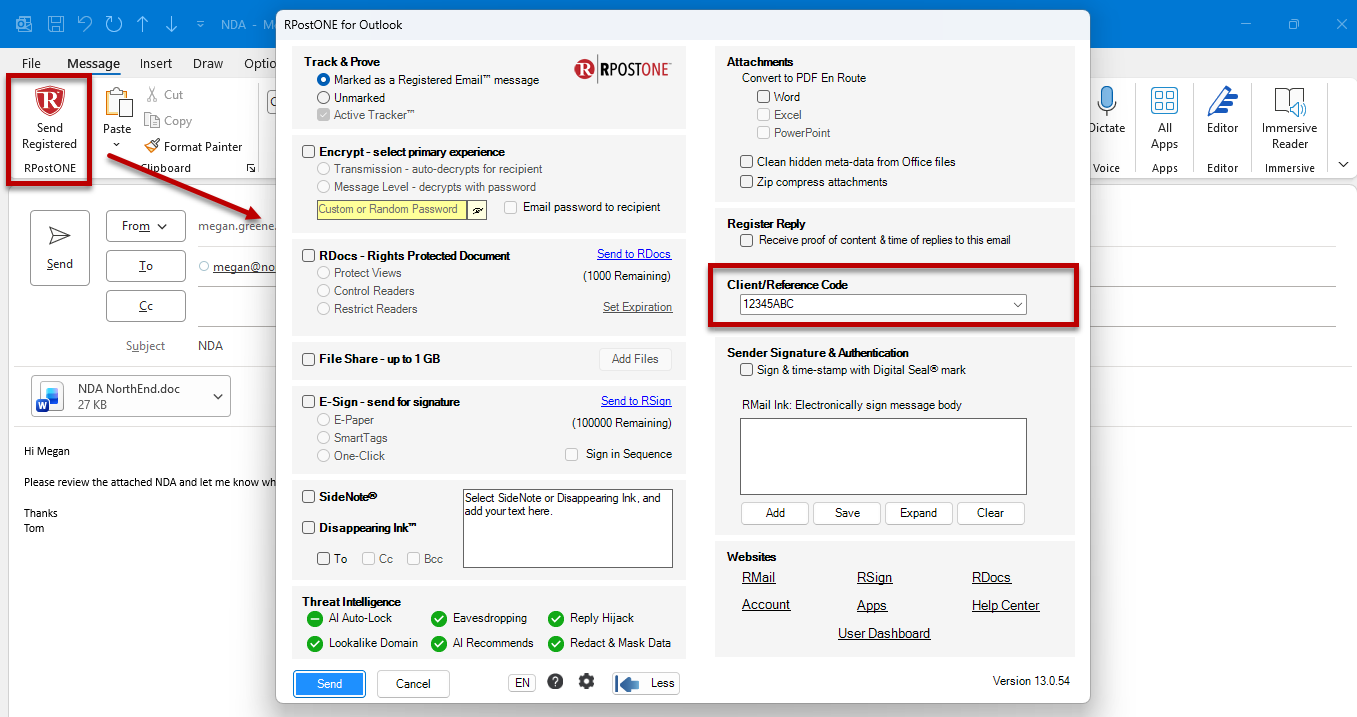The image size is (1357, 717).
Task: Open the Client/Reference Code dropdown
Action: (1017, 304)
